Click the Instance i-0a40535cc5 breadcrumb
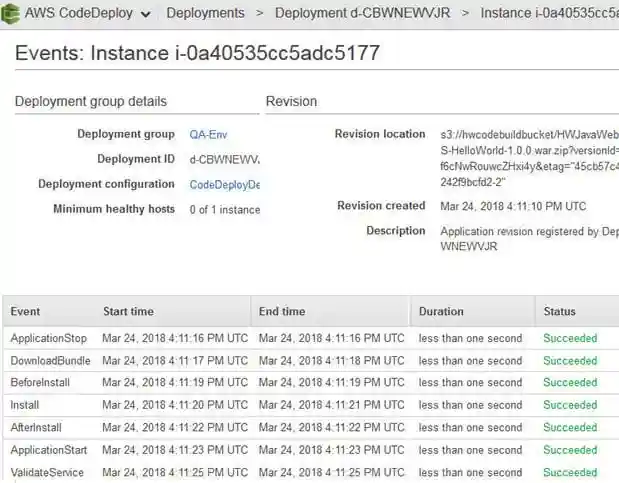Screen dimensions: 619x483 [550, 13]
